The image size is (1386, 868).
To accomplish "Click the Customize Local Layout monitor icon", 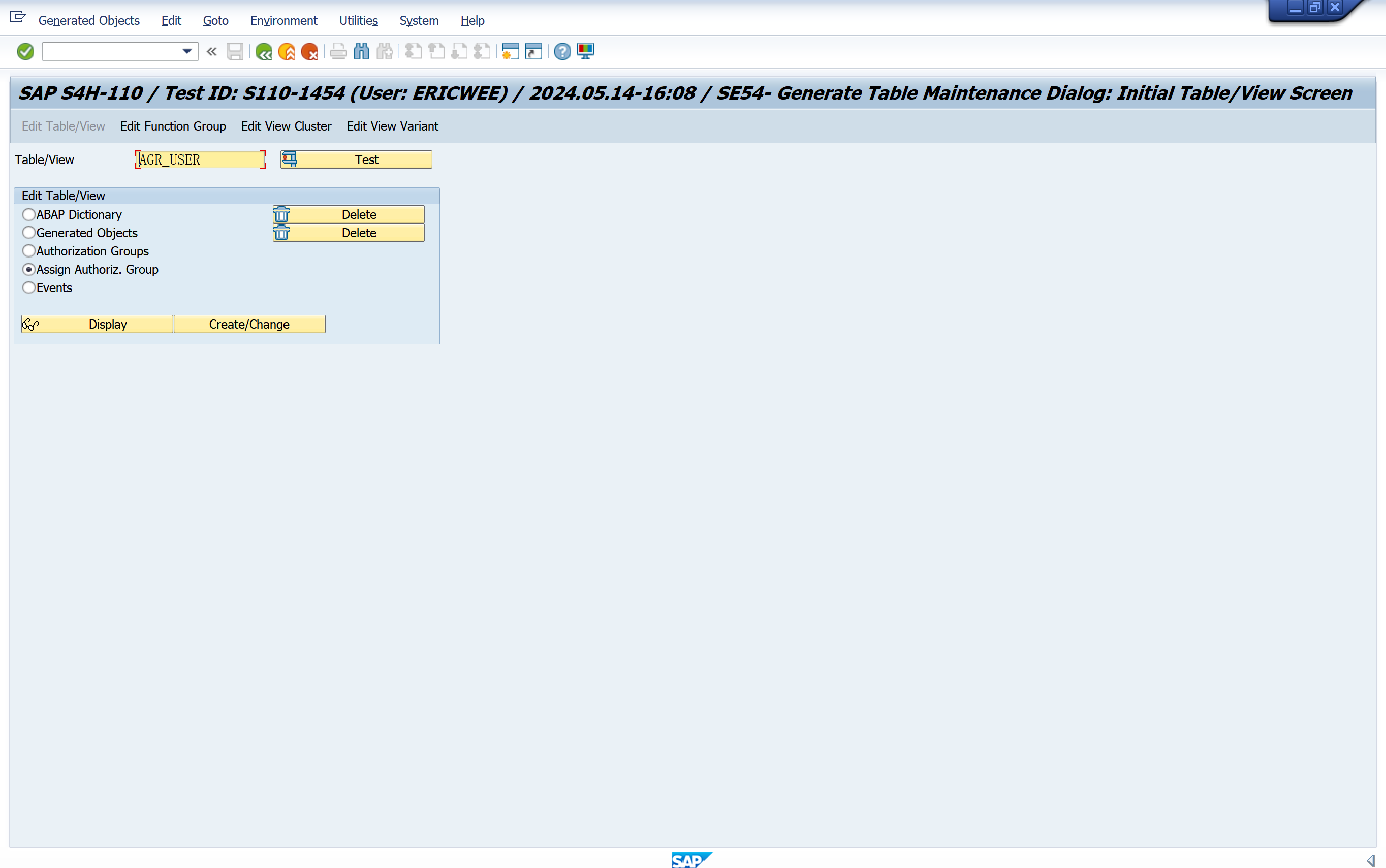I will click(x=585, y=52).
